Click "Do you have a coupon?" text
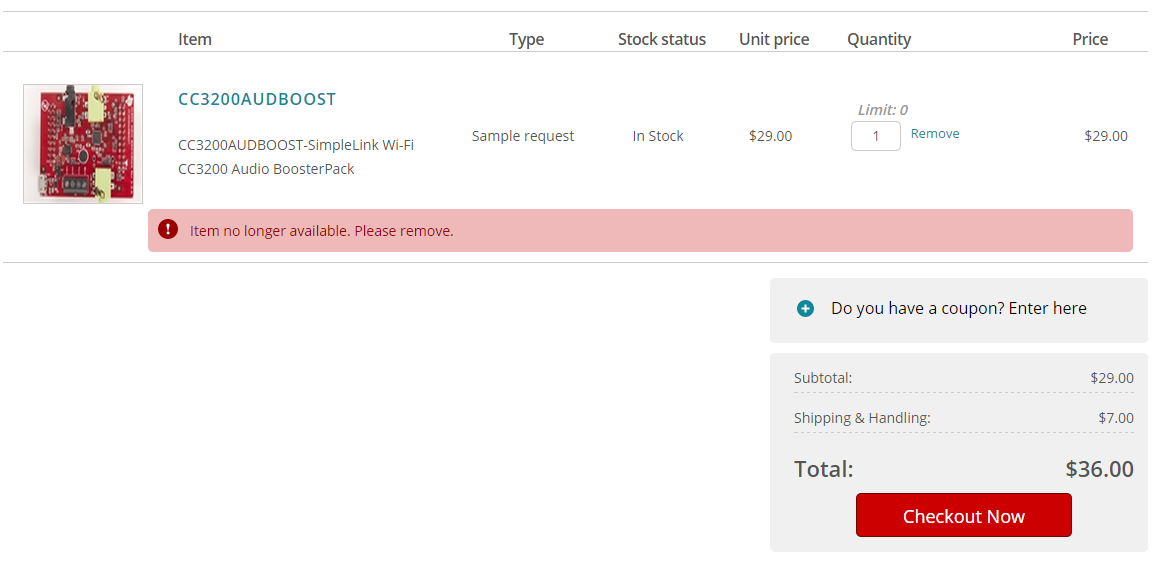Image resolution: width=1162 pixels, height=564 pixels. [958, 308]
